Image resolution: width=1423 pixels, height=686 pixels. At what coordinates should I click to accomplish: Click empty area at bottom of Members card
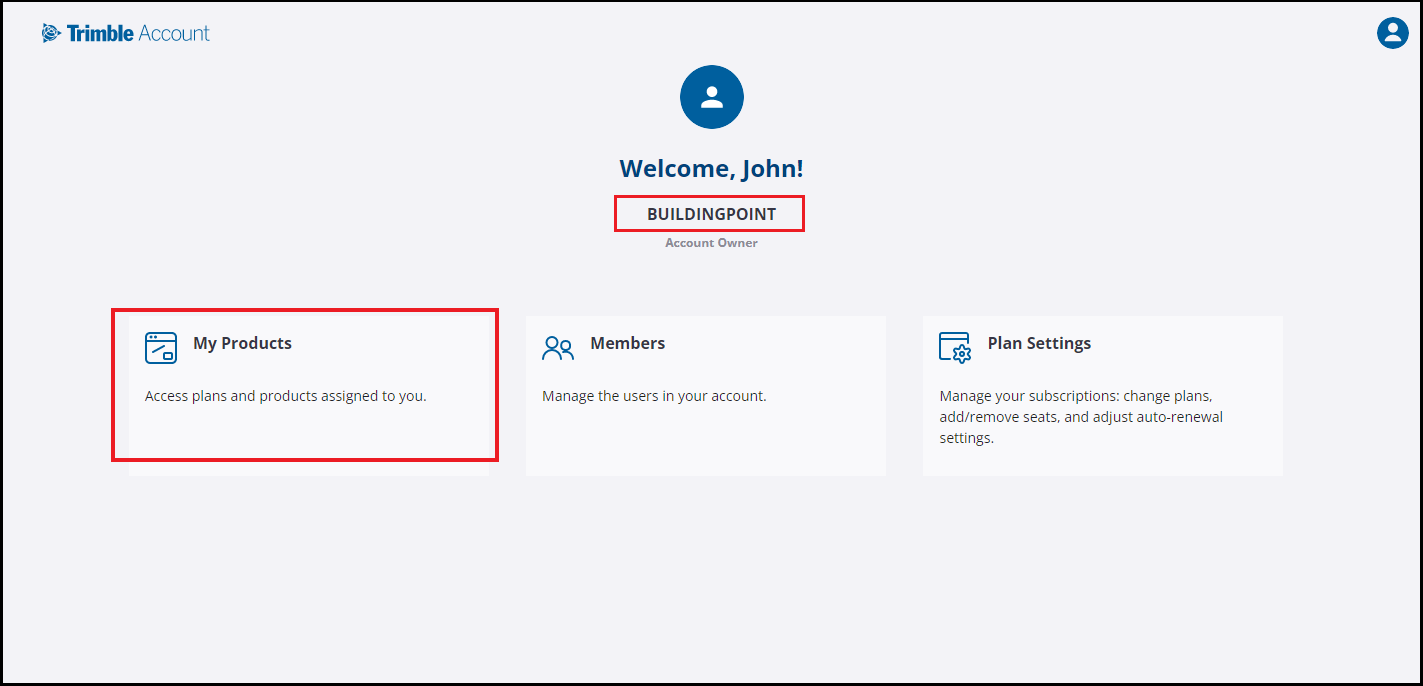pos(705,445)
